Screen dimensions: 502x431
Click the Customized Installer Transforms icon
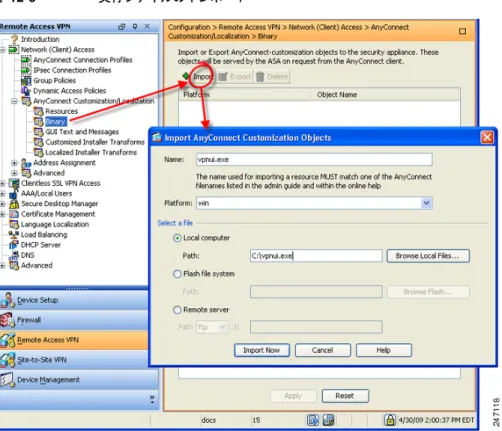[38, 142]
